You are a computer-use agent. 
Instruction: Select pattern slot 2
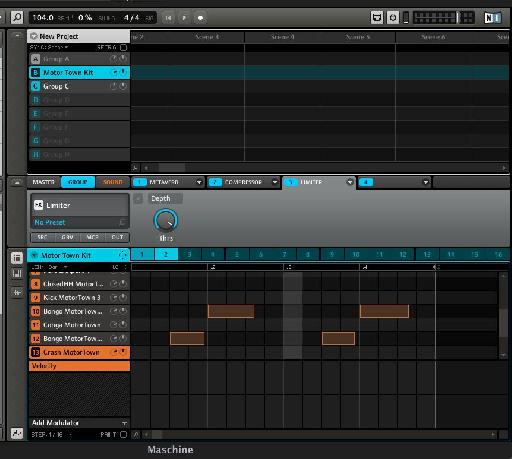point(166,255)
